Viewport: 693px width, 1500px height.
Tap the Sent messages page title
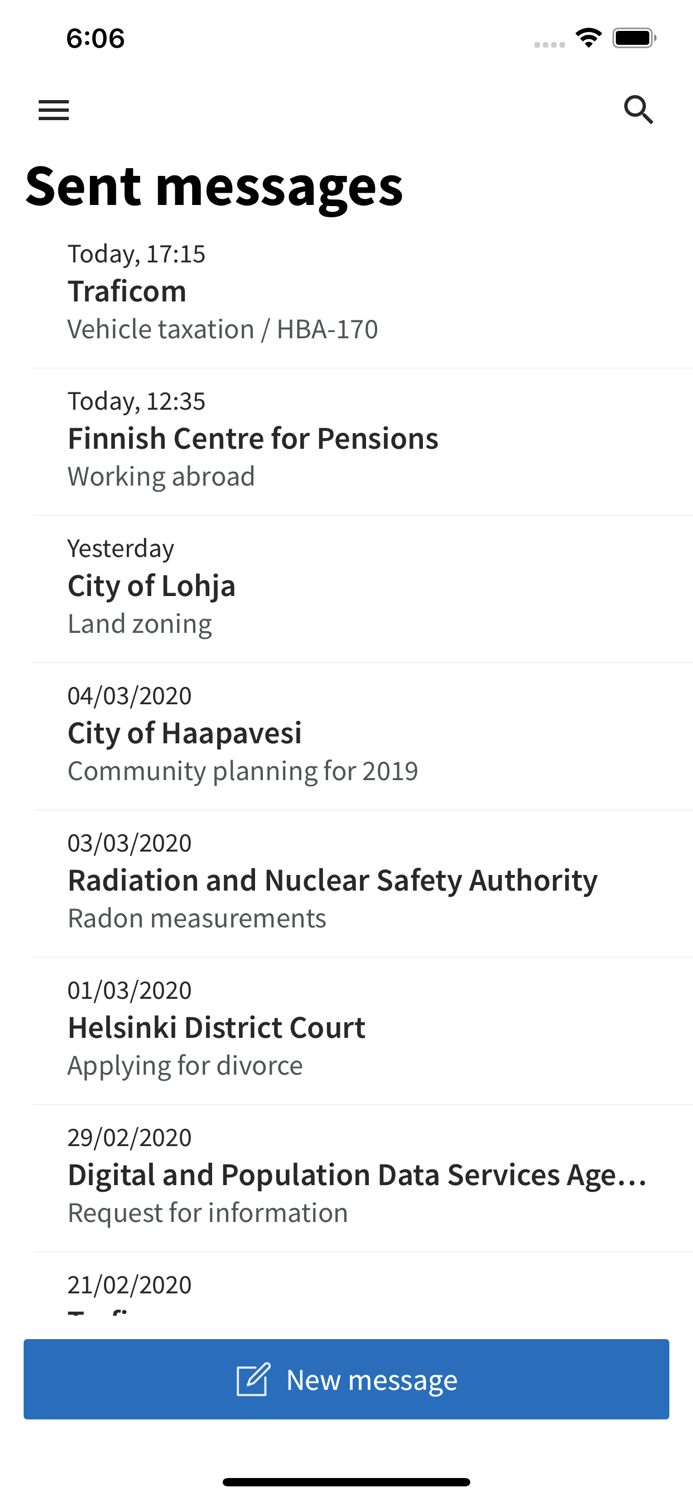[214, 186]
